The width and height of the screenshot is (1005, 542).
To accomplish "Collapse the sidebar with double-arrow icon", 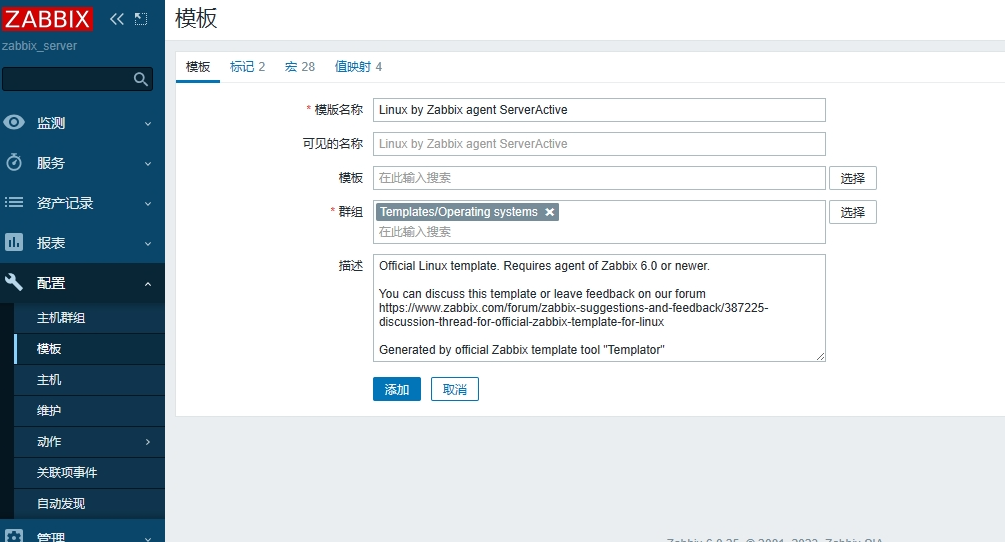I will point(117,18).
